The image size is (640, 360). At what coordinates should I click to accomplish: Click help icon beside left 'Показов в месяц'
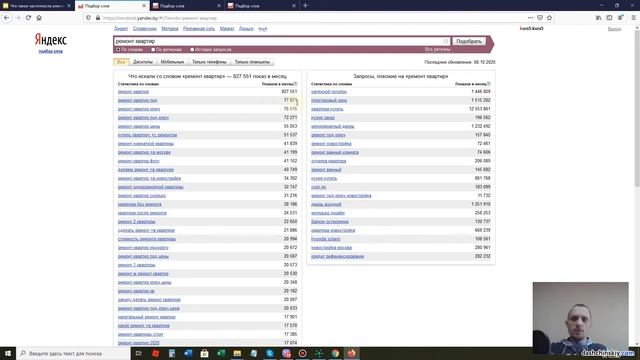[296, 84]
